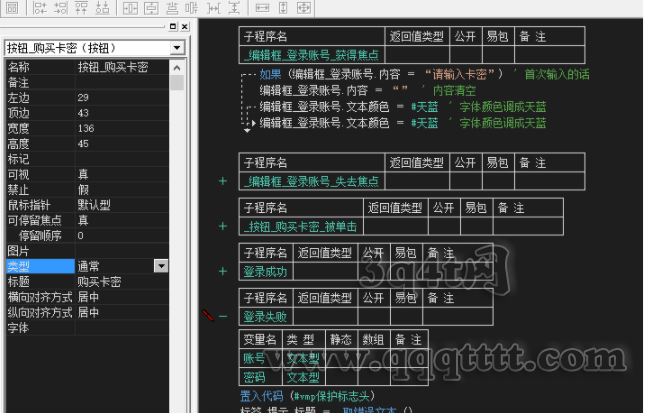Click the 禁止 property value 假
This screenshot has width=646, height=413.
point(83,190)
